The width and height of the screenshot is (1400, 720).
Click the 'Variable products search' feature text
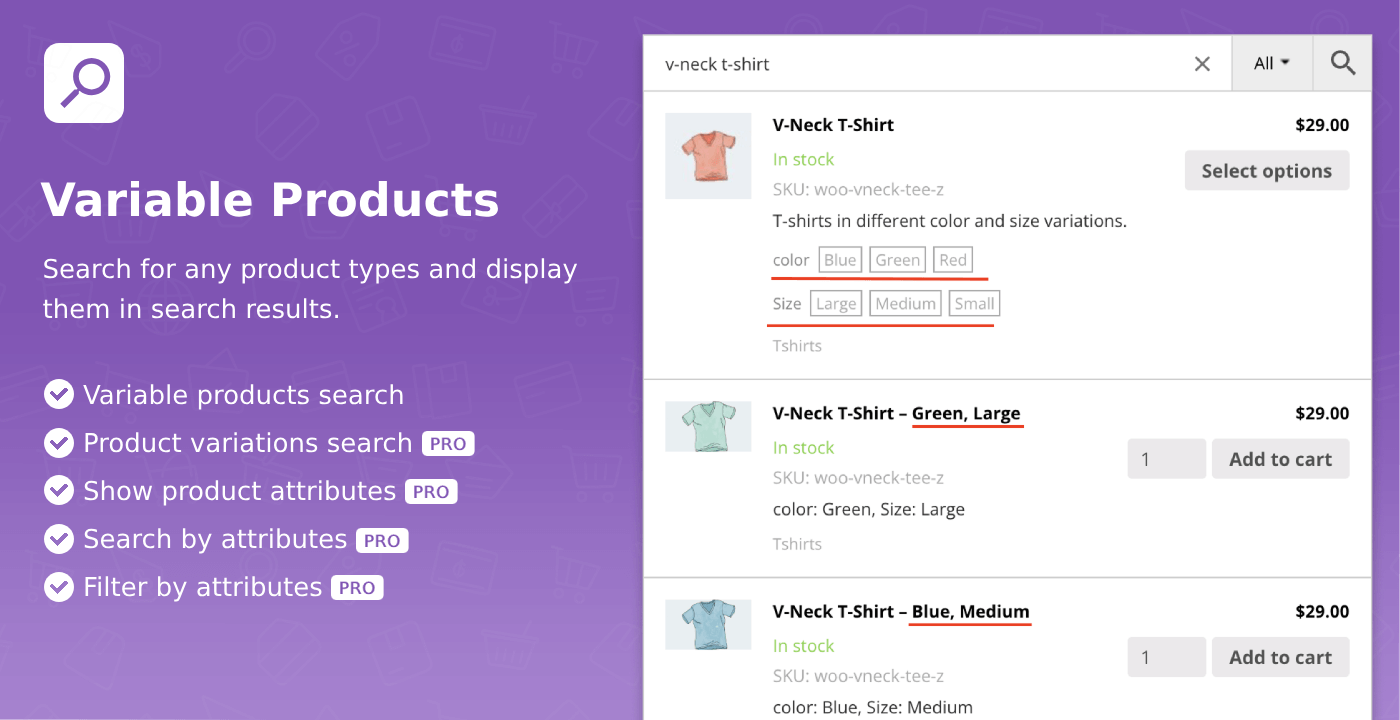244,395
